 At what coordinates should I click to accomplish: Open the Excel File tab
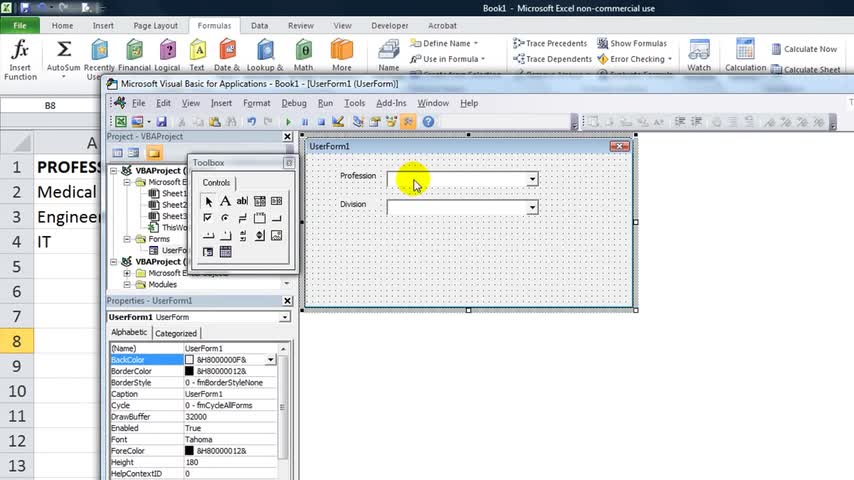tap(20, 26)
